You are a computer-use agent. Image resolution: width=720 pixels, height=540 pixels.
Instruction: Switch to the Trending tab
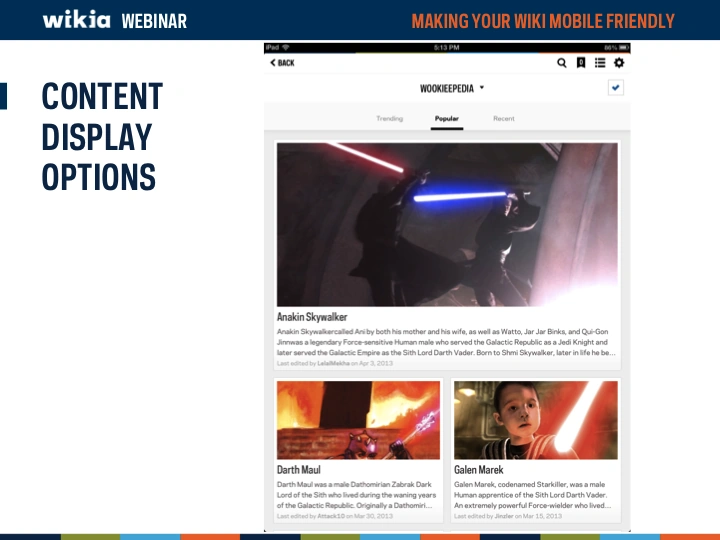tap(389, 119)
